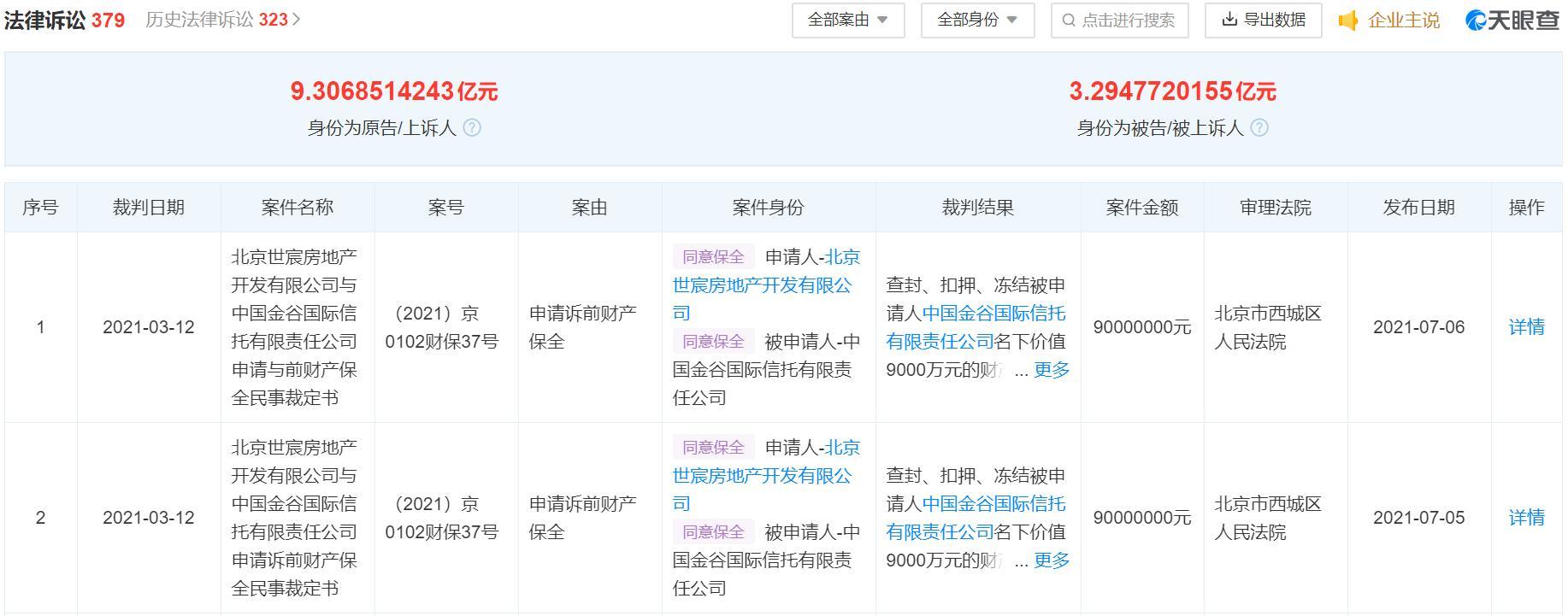
Task: Open 详情 for row 2
Action: click(x=1527, y=518)
